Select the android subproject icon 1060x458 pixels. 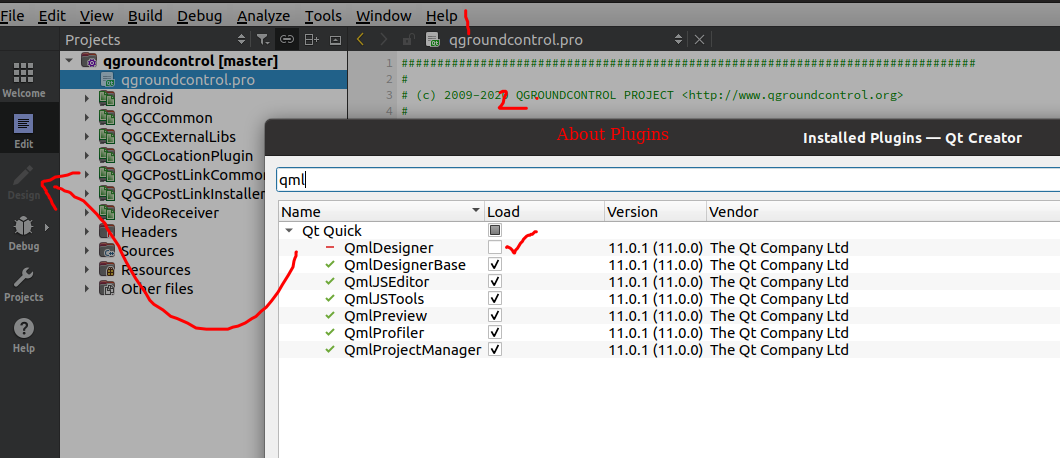[107, 99]
